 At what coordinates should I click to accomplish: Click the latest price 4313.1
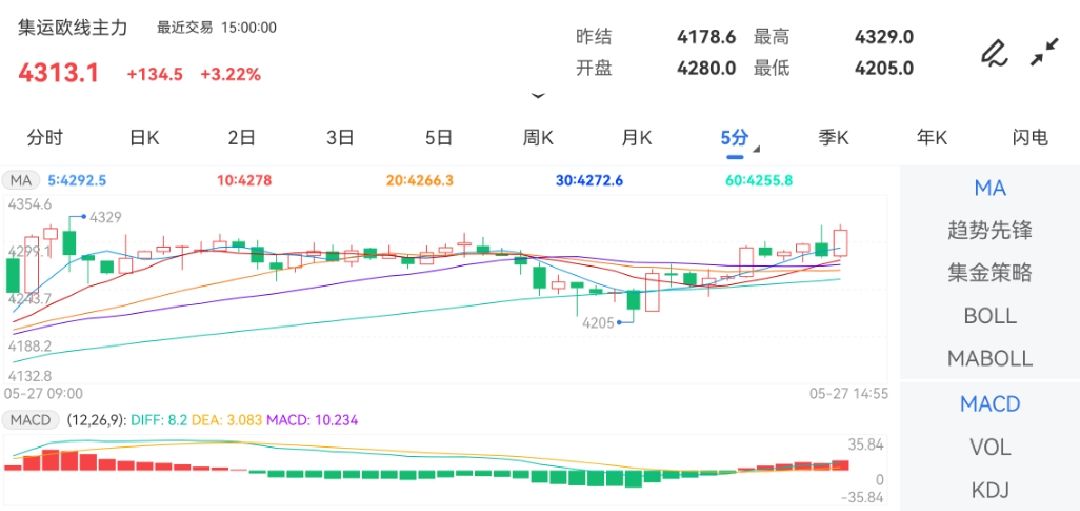tap(59, 73)
